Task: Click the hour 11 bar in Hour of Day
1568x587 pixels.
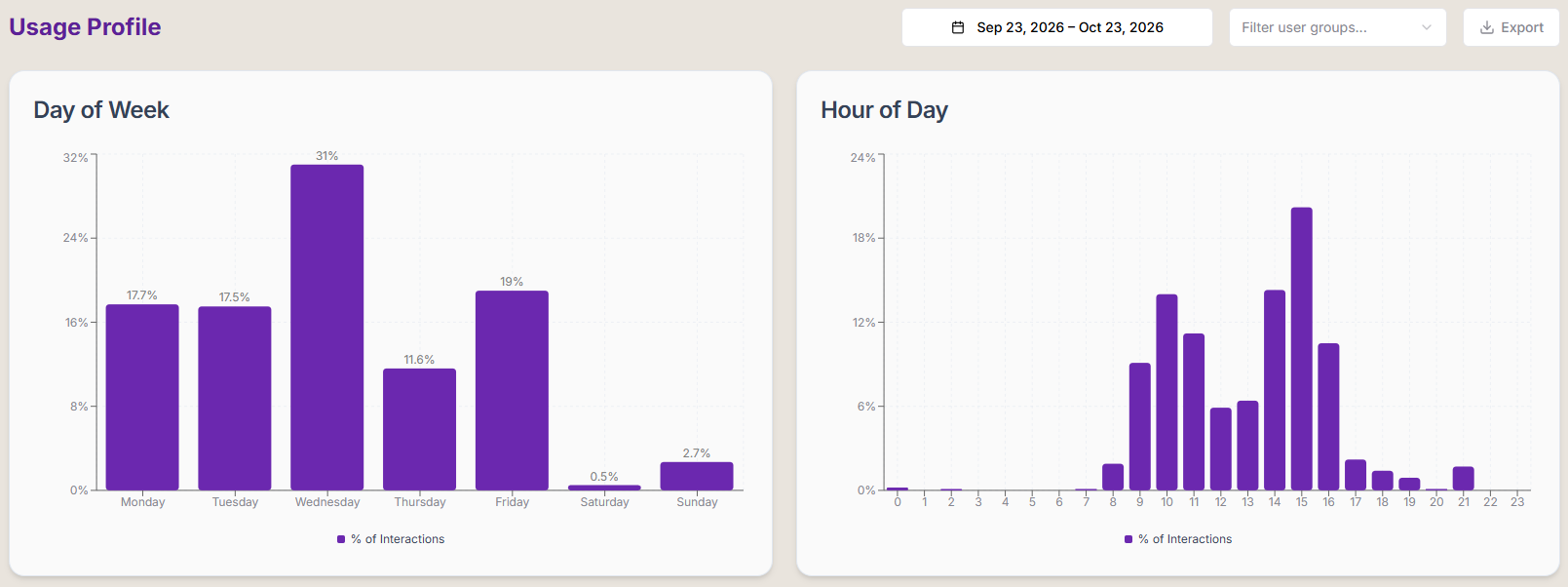Action: pos(1194,411)
